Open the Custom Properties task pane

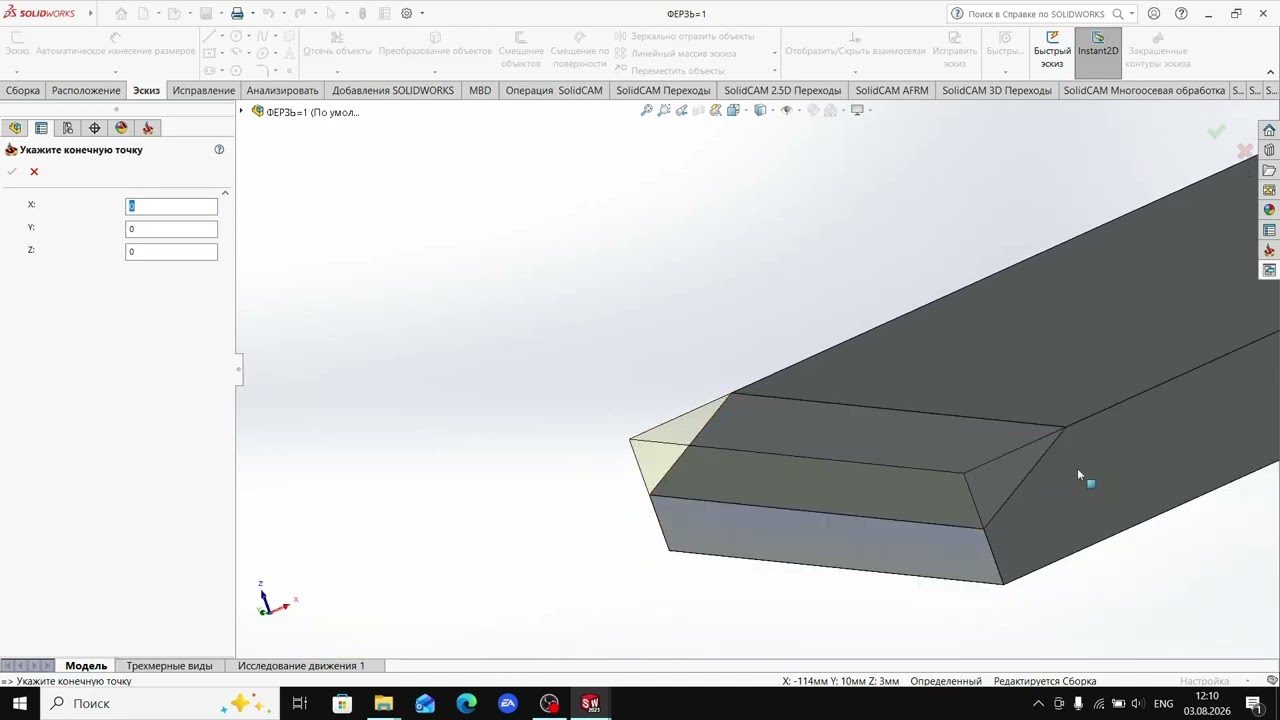(x=1269, y=231)
